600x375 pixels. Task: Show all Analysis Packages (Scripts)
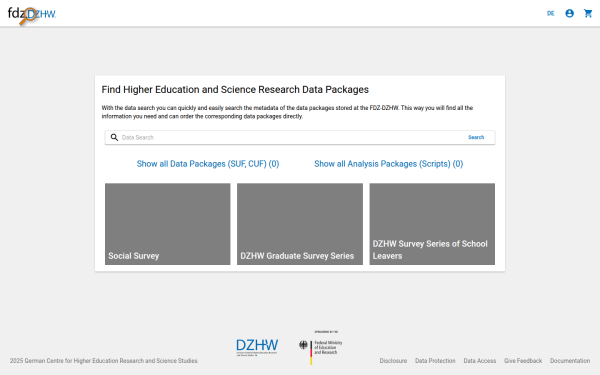pos(388,164)
